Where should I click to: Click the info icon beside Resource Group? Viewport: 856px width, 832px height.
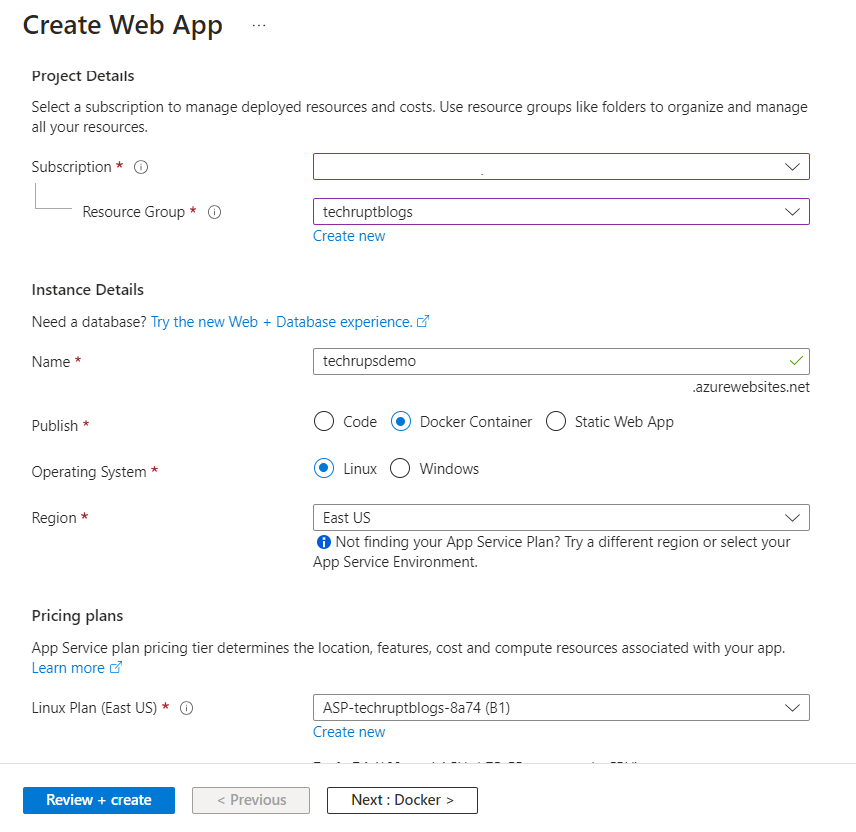pos(214,212)
